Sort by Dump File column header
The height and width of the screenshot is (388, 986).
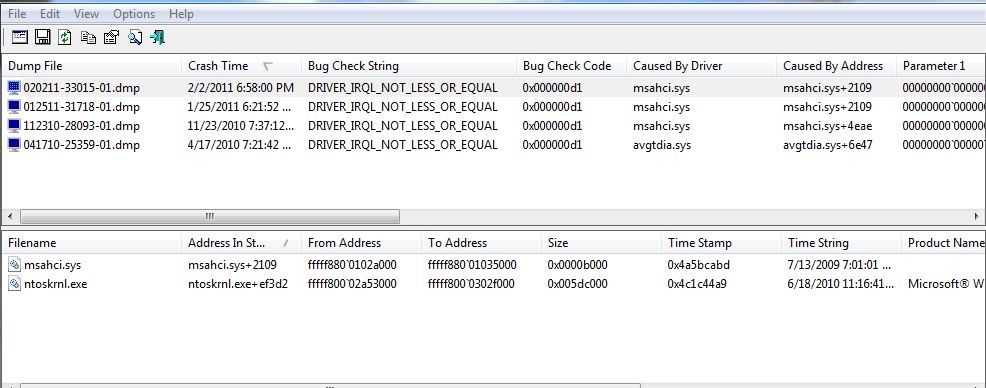point(92,66)
